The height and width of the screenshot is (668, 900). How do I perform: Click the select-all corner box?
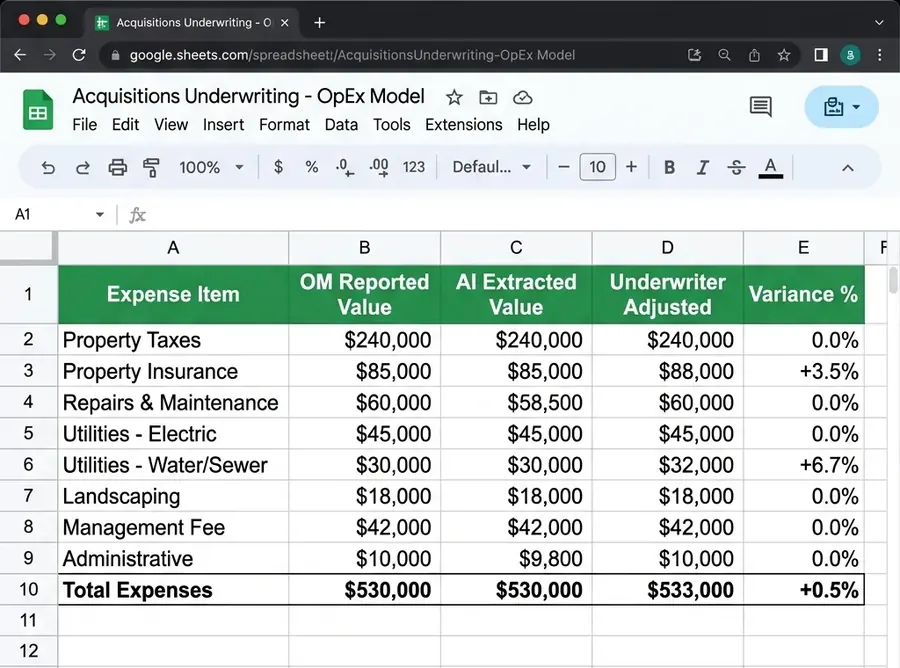point(29,248)
